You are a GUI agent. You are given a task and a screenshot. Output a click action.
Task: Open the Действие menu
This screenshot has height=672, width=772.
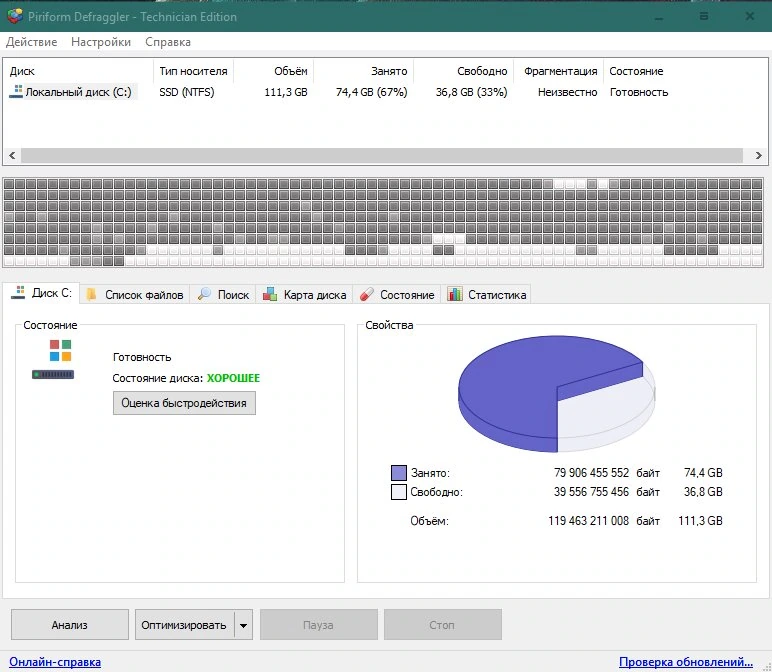(32, 42)
